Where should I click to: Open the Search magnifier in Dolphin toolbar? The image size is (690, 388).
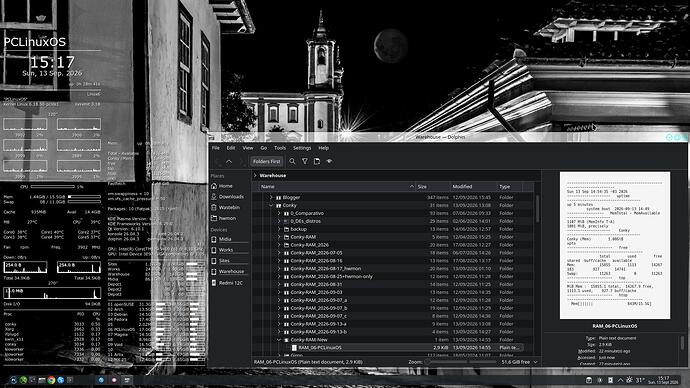point(292,161)
